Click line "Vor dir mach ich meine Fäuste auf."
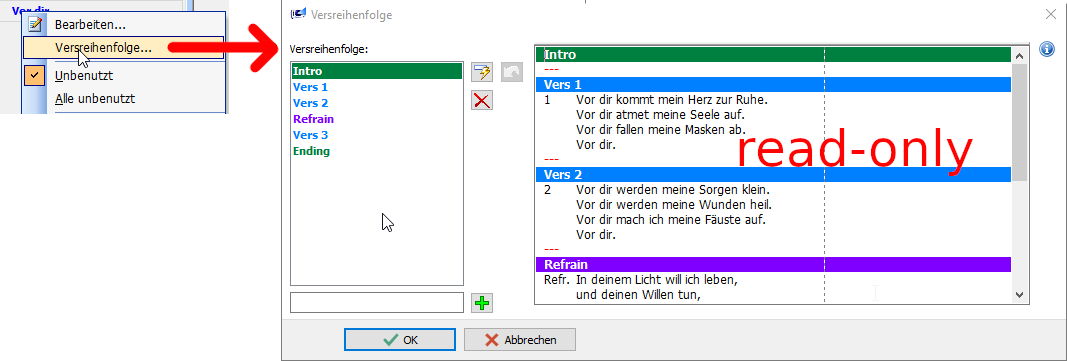 pos(671,220)
